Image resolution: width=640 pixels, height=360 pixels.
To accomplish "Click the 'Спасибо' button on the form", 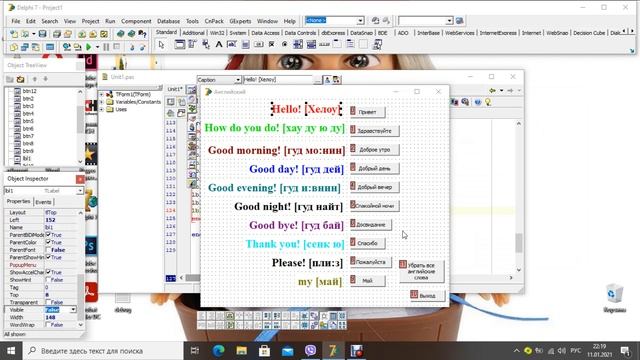I will [x=367, y=243].
